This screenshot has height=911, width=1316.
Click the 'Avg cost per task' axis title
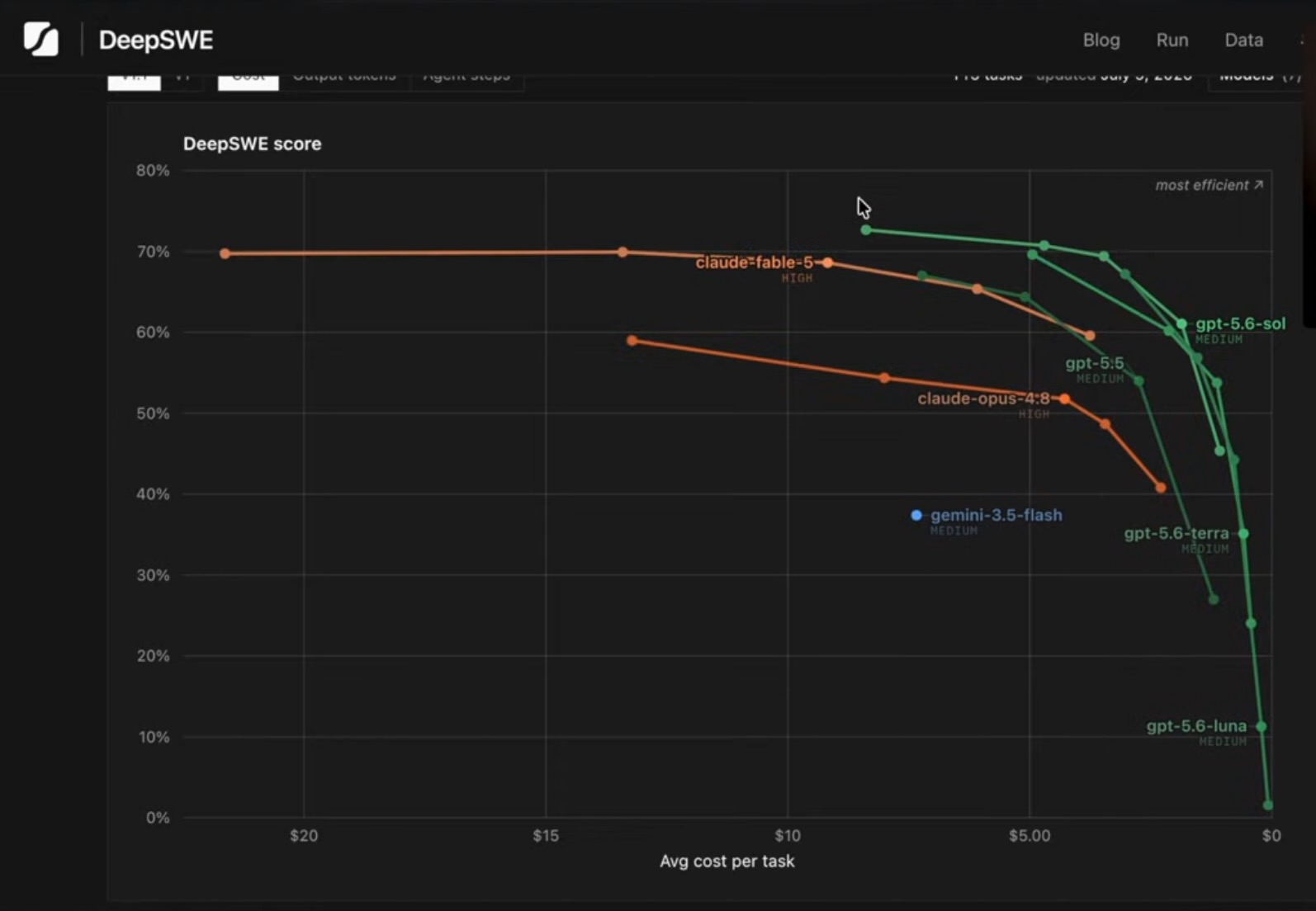click(x=727, y=861)
